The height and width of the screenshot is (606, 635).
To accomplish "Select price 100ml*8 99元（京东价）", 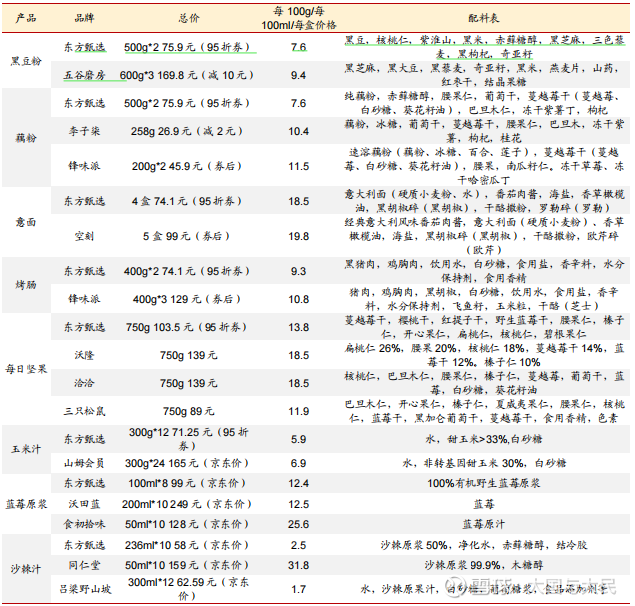I will (x=187, y=483).
